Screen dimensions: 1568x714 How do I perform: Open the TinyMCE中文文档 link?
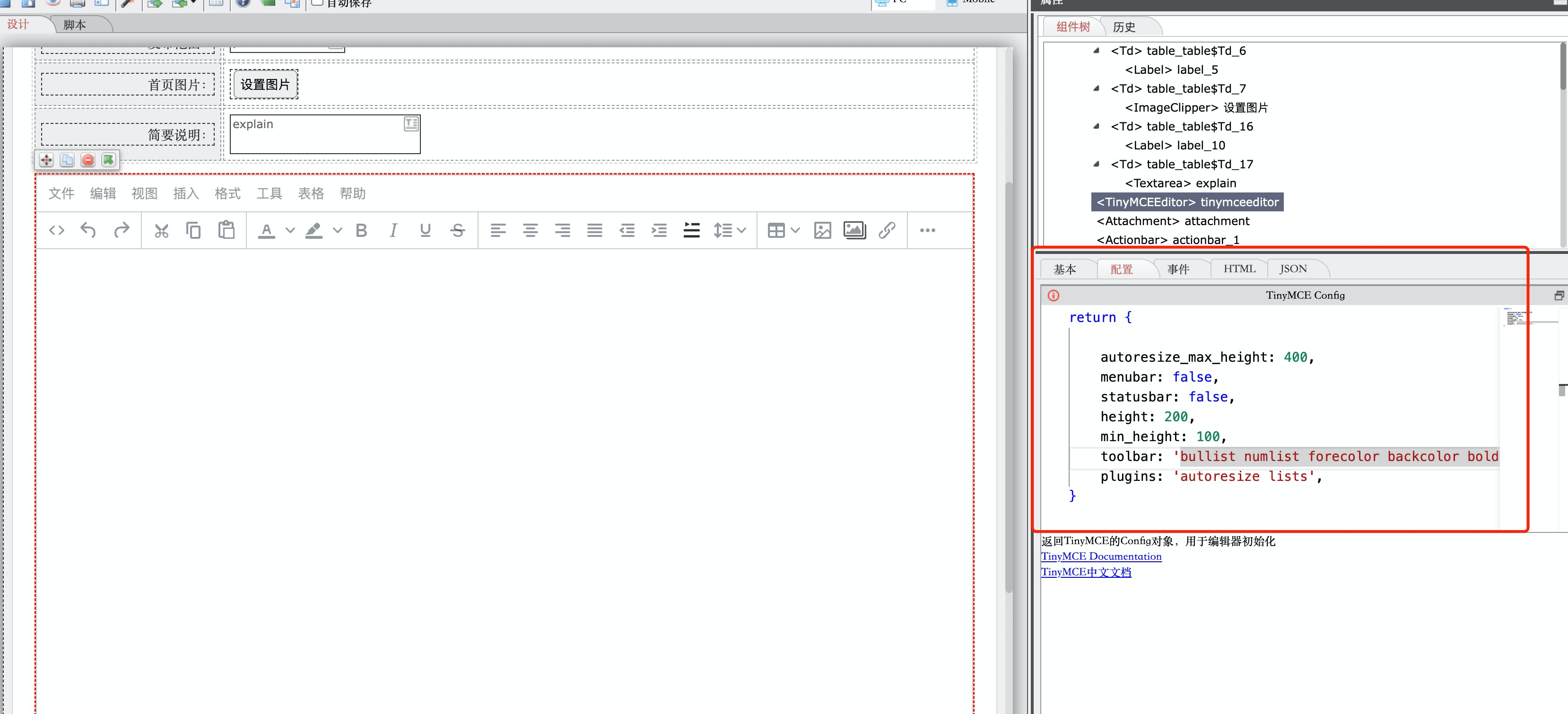1086,572
